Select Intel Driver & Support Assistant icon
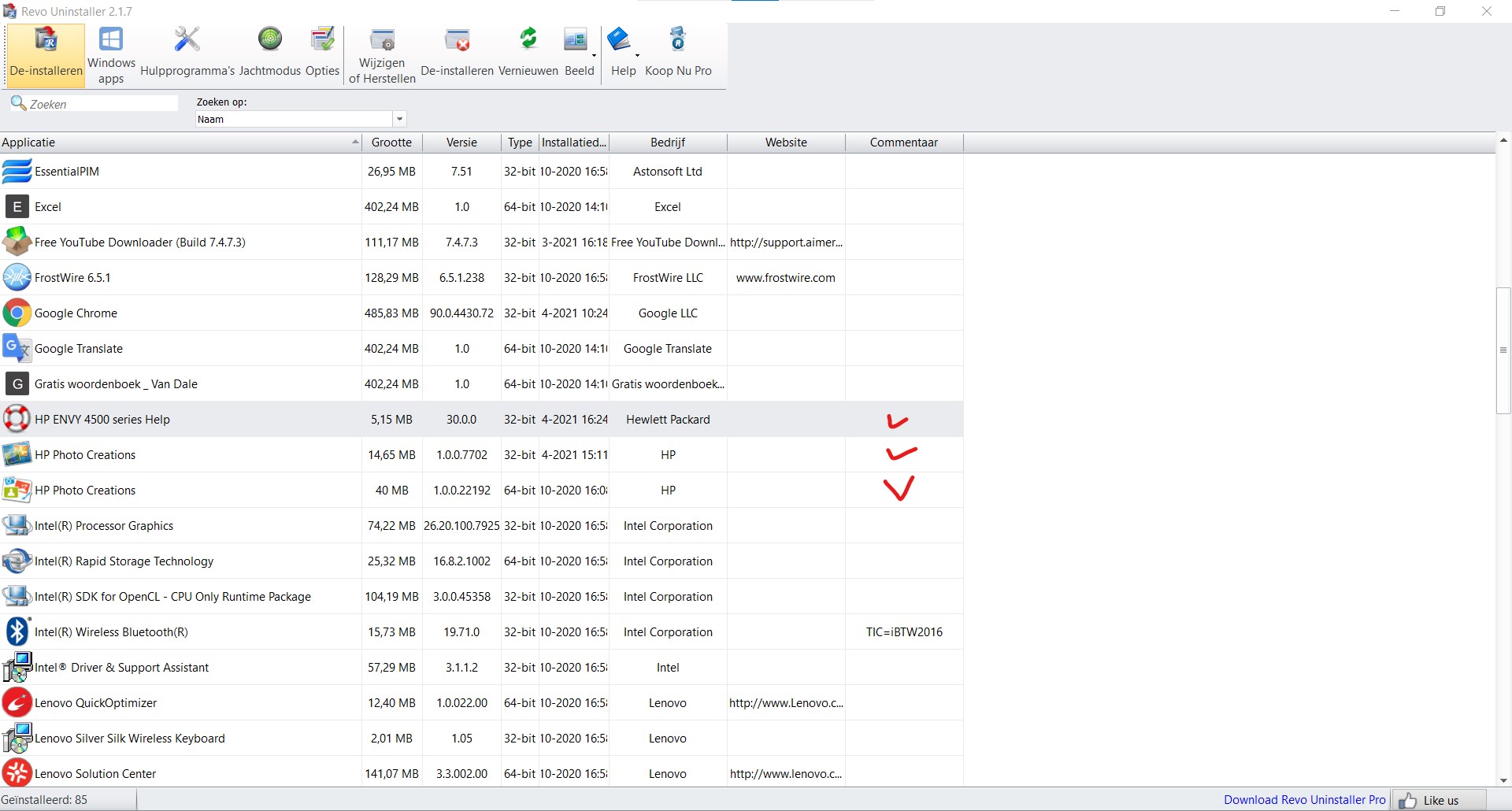 click(17, 667)
